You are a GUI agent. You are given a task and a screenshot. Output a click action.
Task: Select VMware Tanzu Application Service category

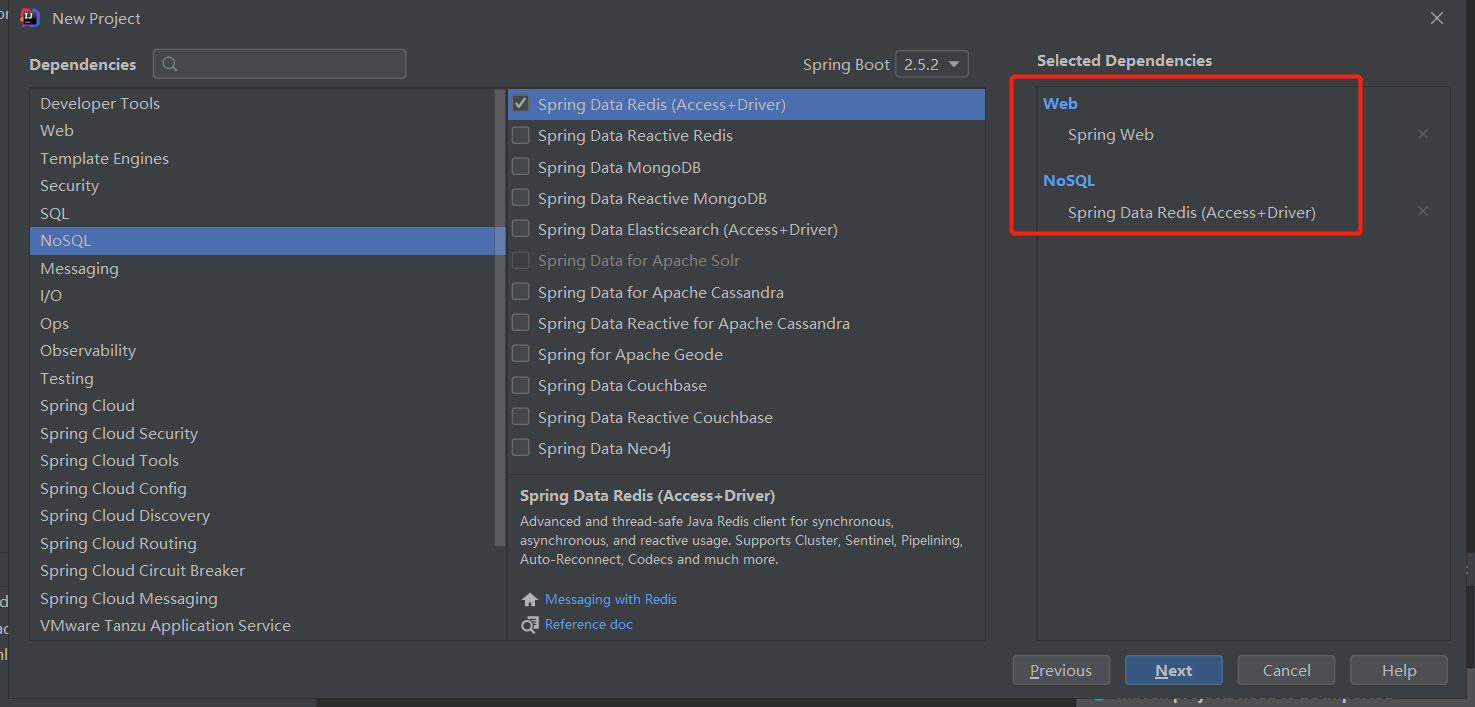[262, 625]
